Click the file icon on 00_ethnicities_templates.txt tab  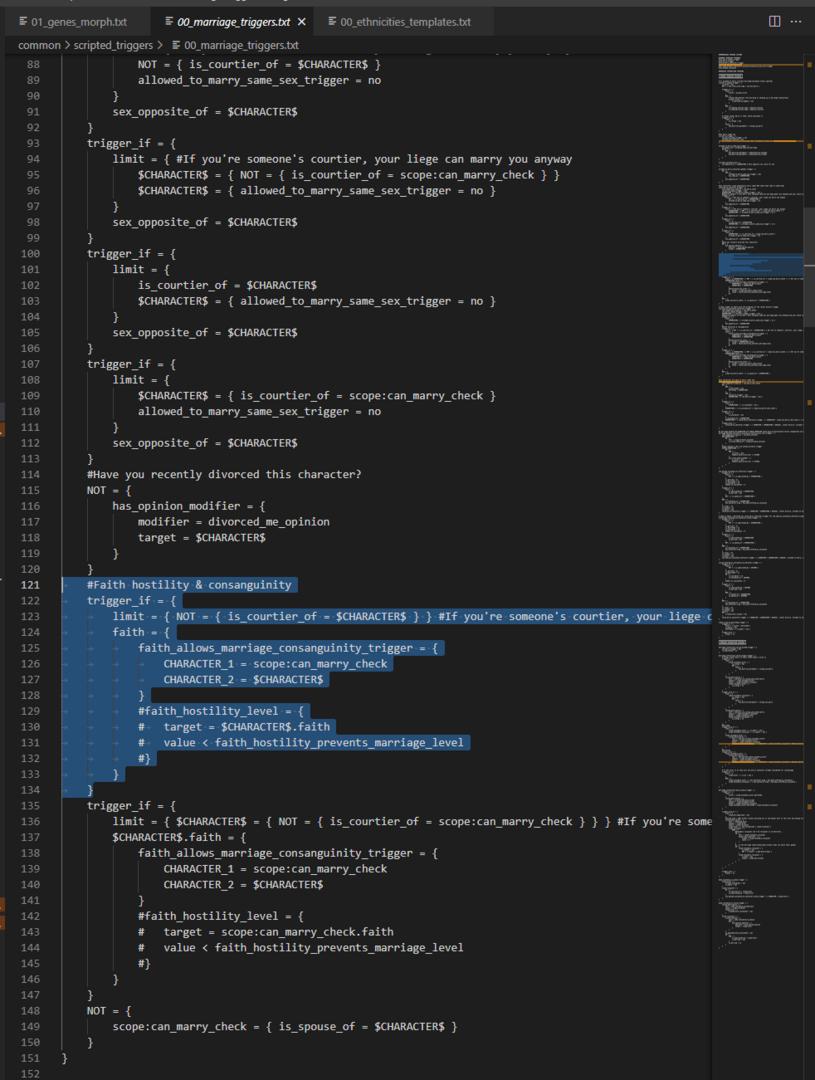pyautogui.click(x=332, y=21)
